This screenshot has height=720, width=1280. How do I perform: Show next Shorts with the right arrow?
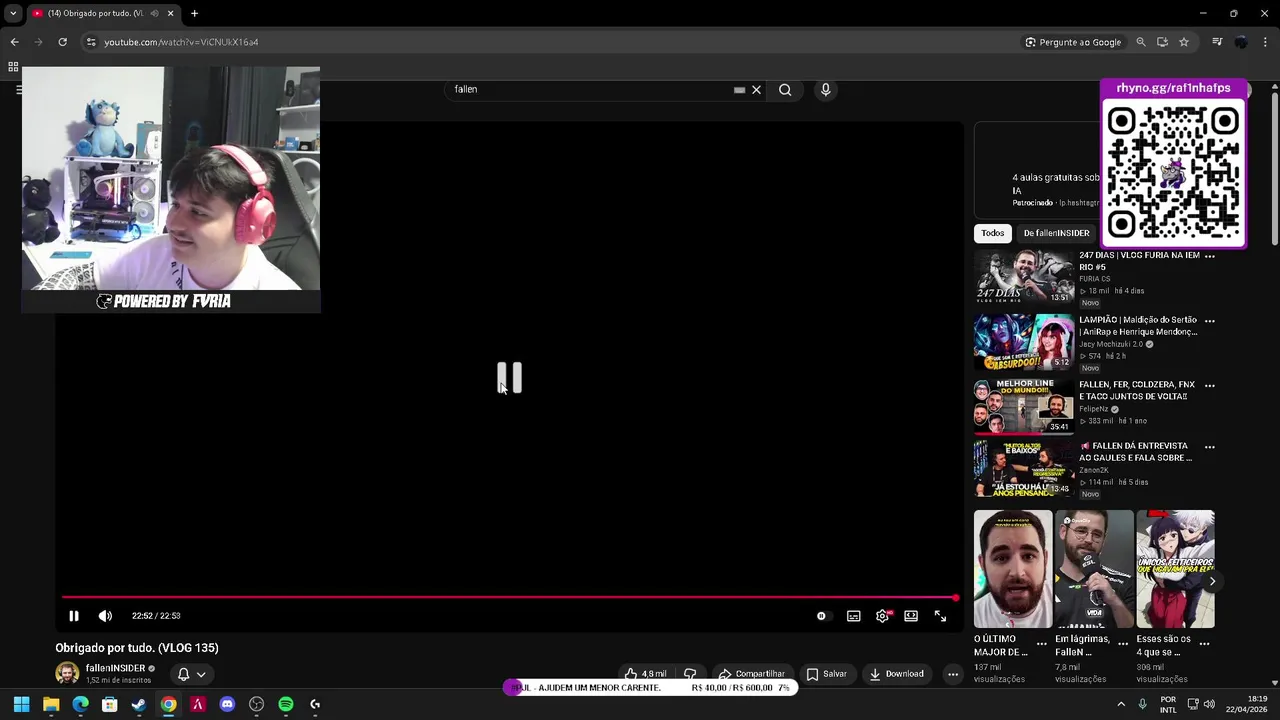tap(1212, 581)
